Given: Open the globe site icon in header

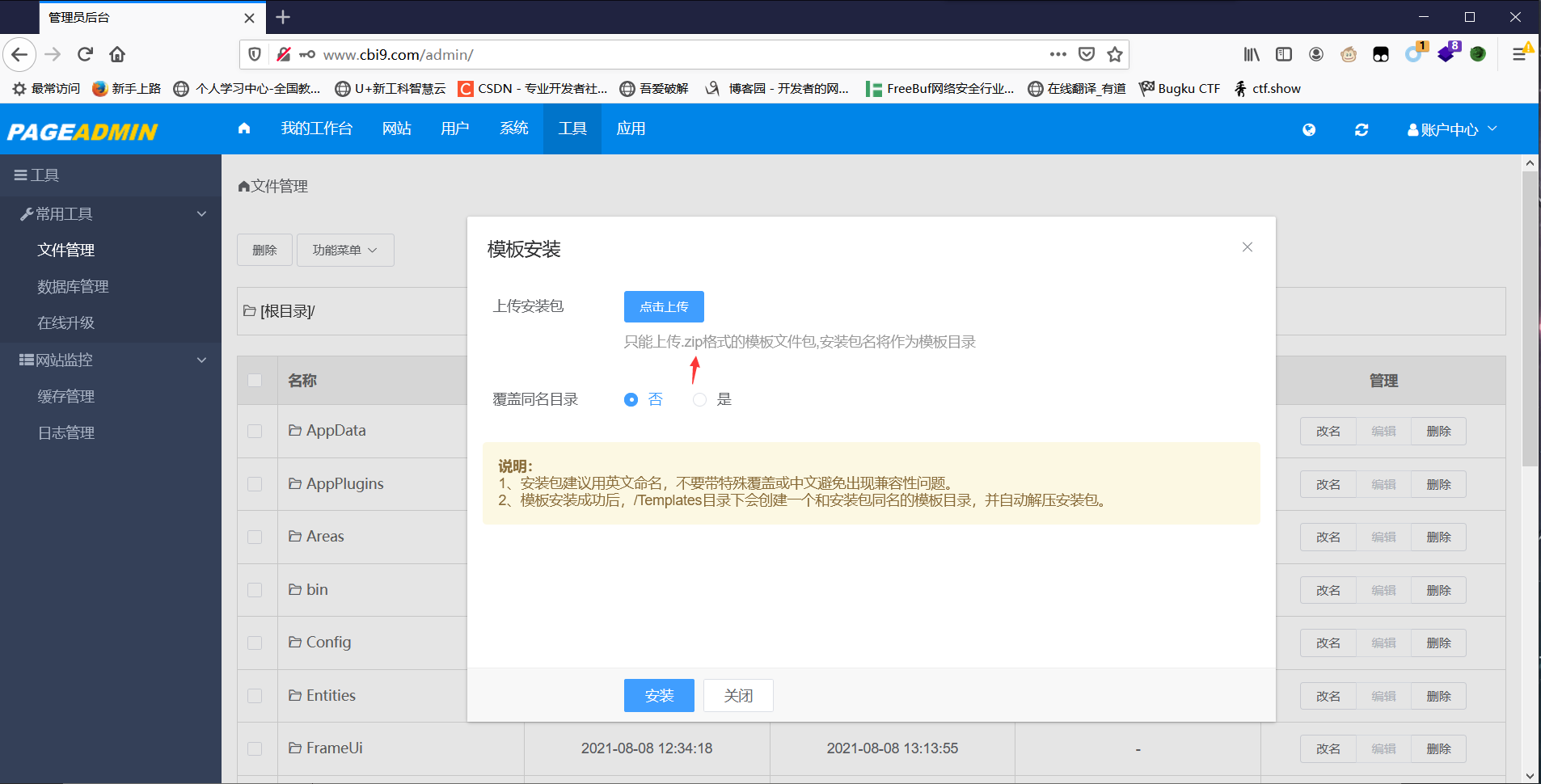Looking at the screenshot, I should (x=1309, y=129).
